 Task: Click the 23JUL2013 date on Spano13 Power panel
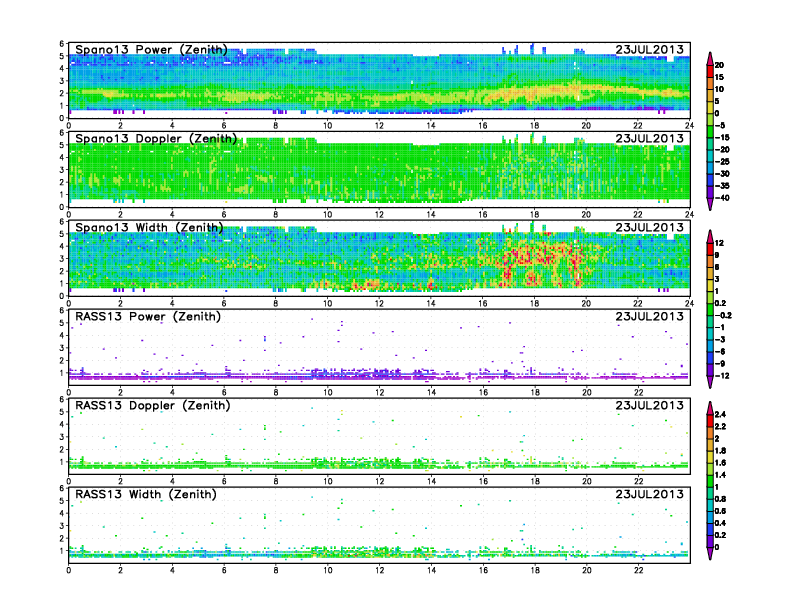(x=651, y=50)
